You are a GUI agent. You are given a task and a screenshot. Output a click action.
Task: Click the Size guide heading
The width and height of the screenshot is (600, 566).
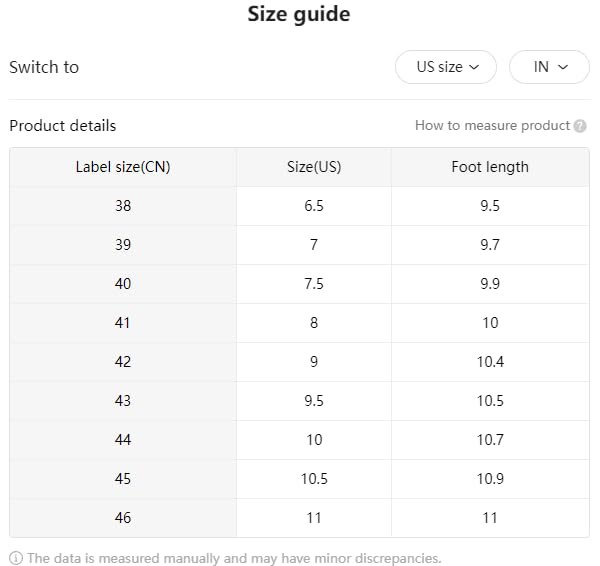[x=299, y=15]
